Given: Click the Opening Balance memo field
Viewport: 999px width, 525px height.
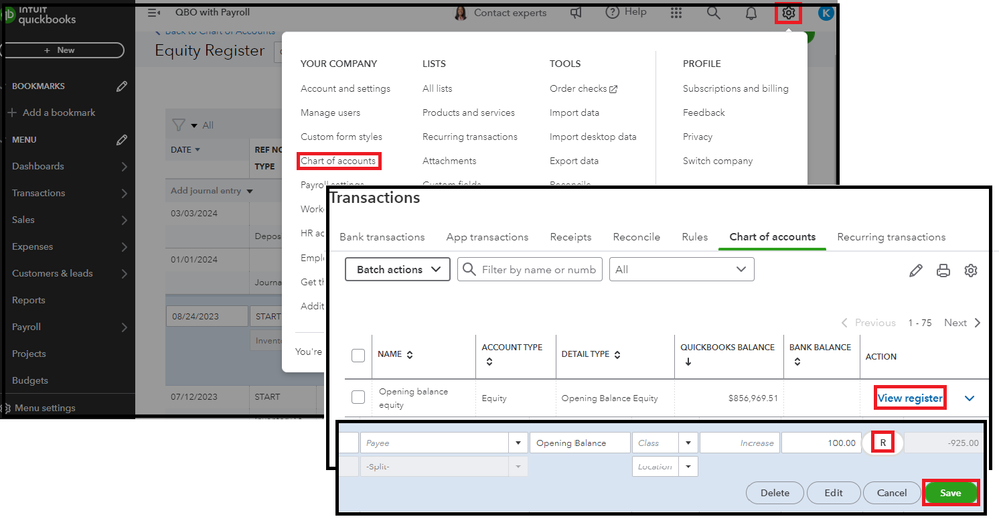Looking at the screenshot, I should [x=579, y=443].
